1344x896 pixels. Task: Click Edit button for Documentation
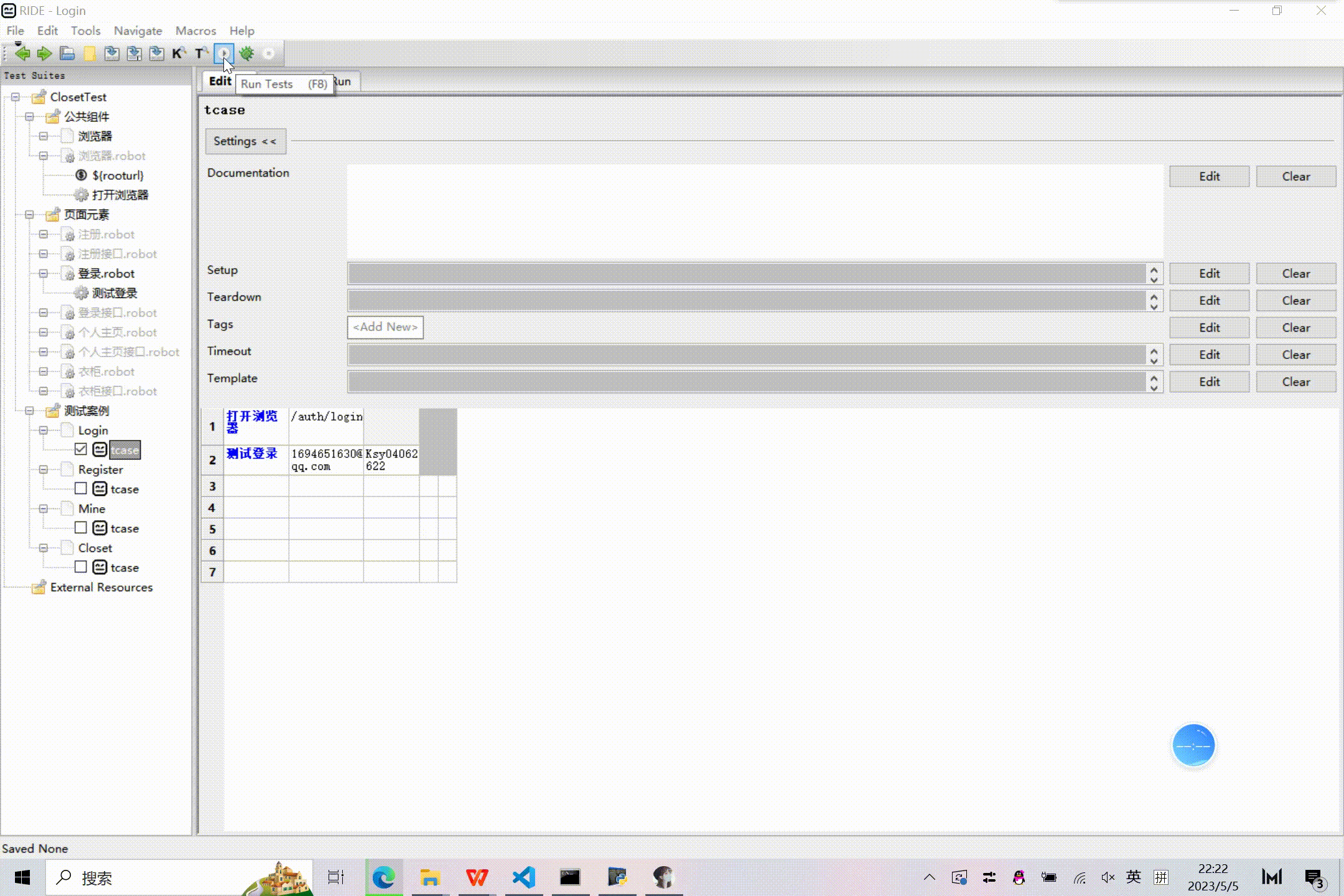click(x=1209, y=177)
